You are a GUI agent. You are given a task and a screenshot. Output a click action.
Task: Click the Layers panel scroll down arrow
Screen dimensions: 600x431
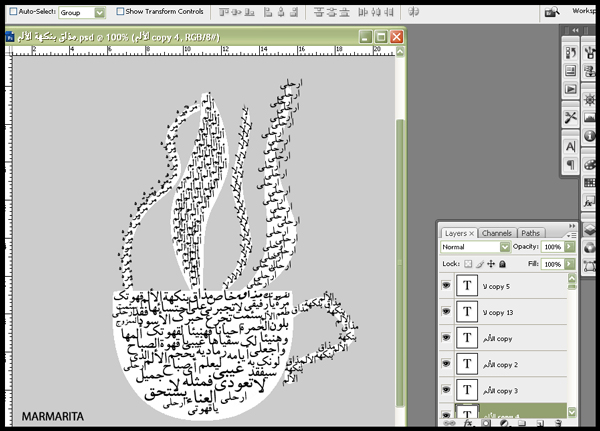pyautogui.click(x=572, y=410)
